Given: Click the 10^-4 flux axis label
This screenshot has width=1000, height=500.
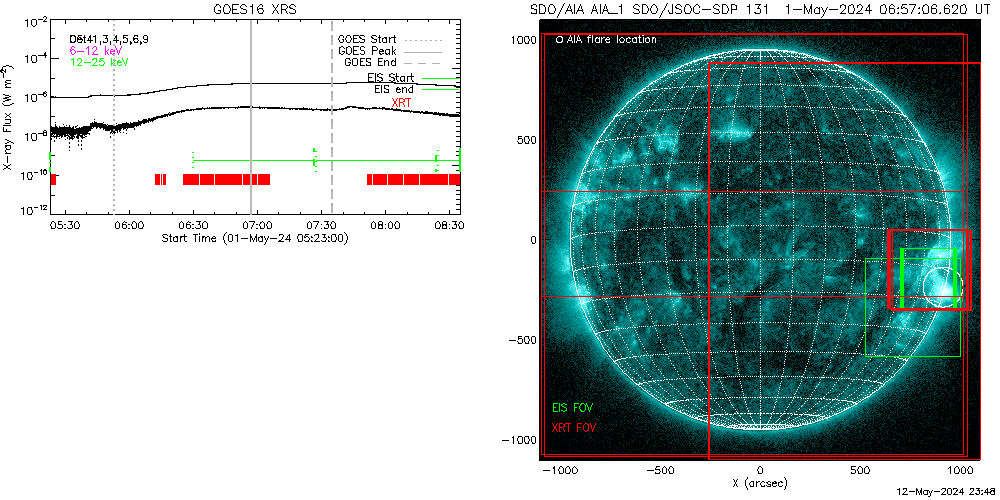Looking at the screenshot, I should [x=36, y=59].
